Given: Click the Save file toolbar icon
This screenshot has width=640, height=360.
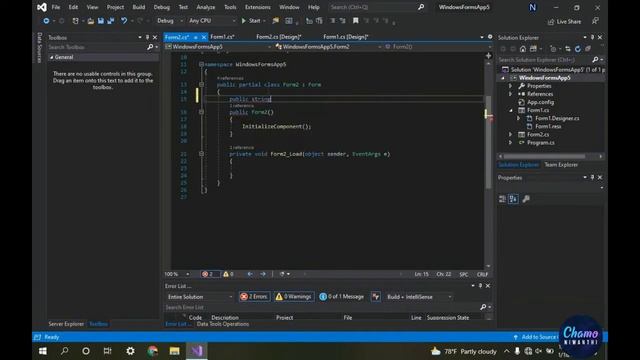Looking at the screenshot, I should pos(100,21).
